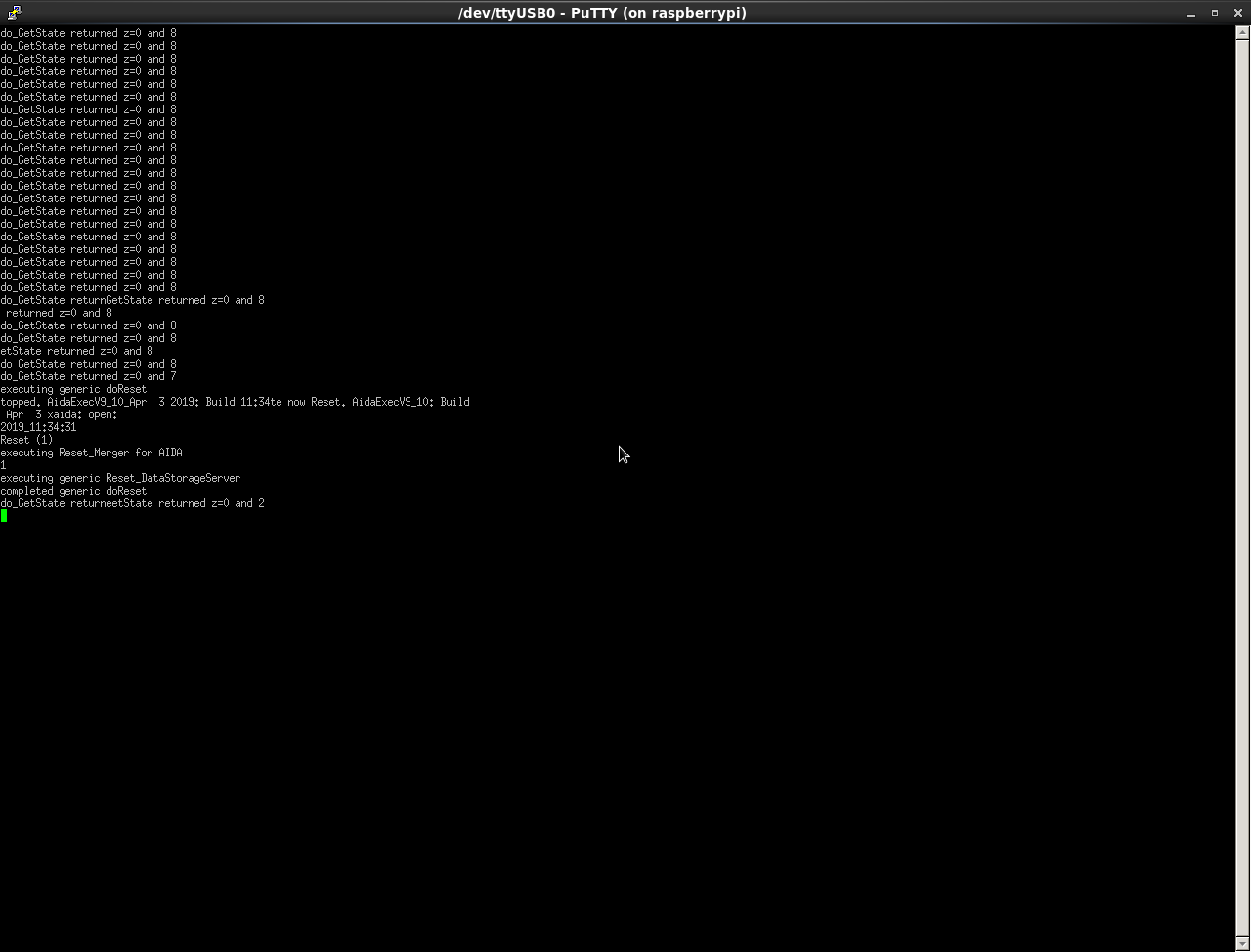Click the terminal vertical scrollbar thumb
This screenshot has height=952, width=1251.
coord(1243,489)
